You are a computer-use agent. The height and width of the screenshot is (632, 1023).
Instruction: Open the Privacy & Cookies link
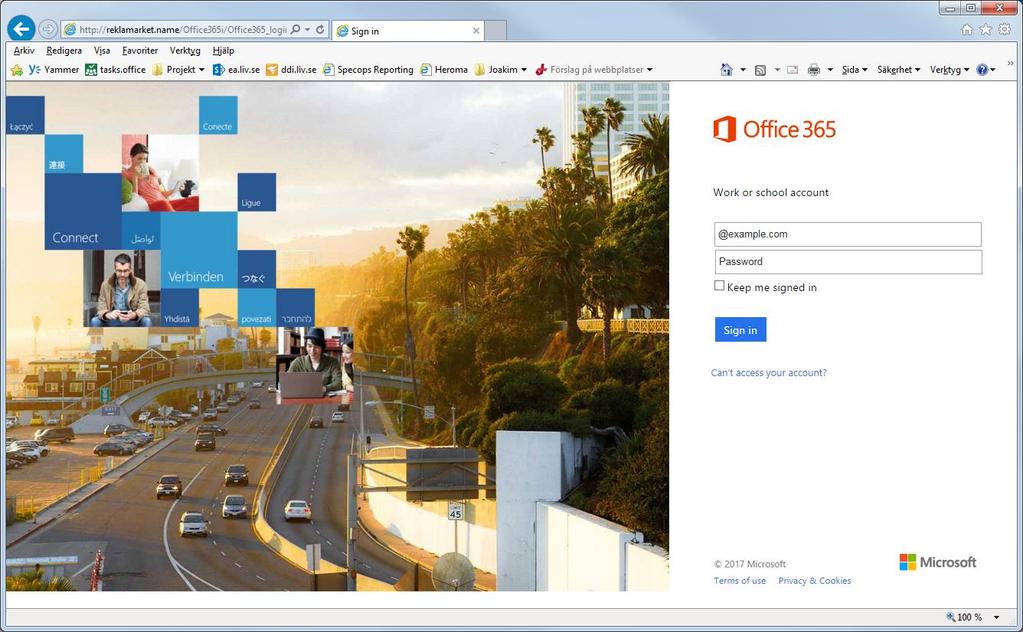[815, 580]
